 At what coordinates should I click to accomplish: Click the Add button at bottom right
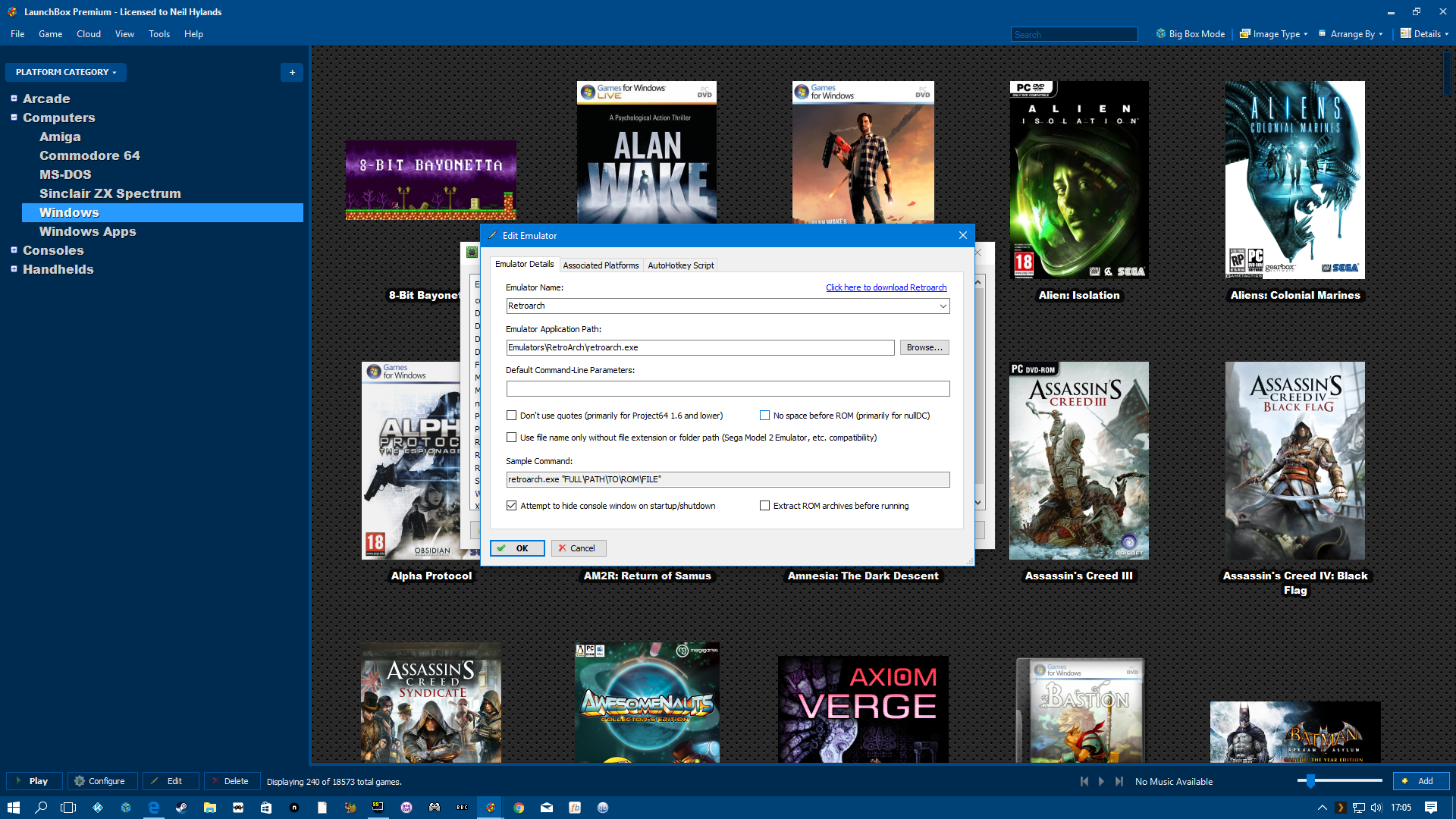coord(1421,781)
